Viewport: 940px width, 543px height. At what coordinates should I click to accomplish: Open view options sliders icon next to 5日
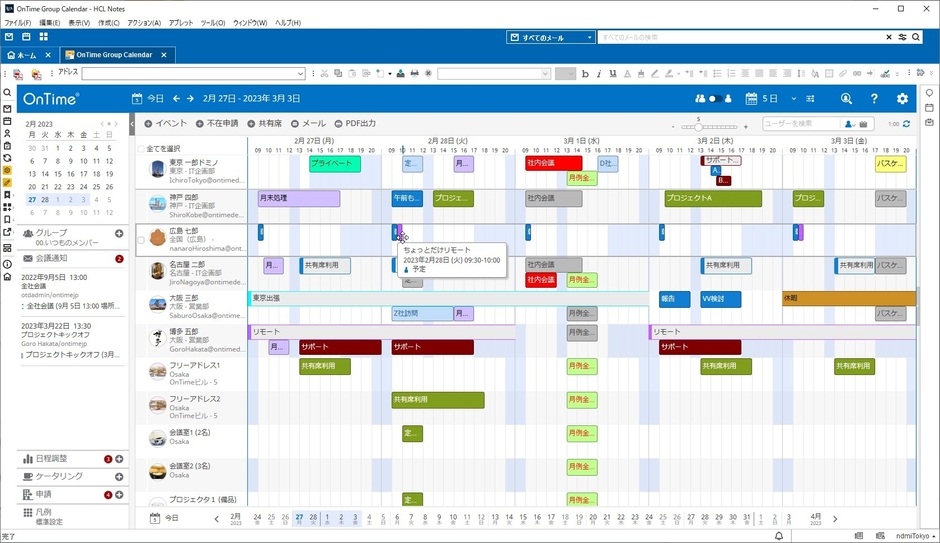pyautogui.click(x=811, y=99)
